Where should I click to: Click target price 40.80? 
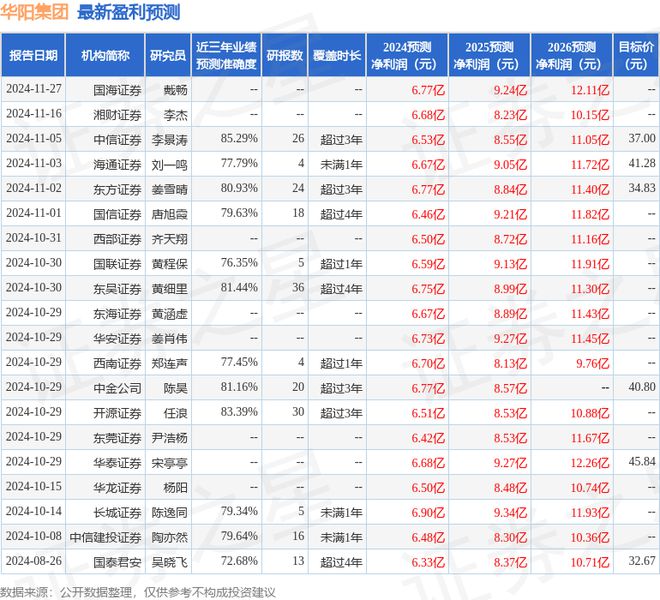click(642, 387)
